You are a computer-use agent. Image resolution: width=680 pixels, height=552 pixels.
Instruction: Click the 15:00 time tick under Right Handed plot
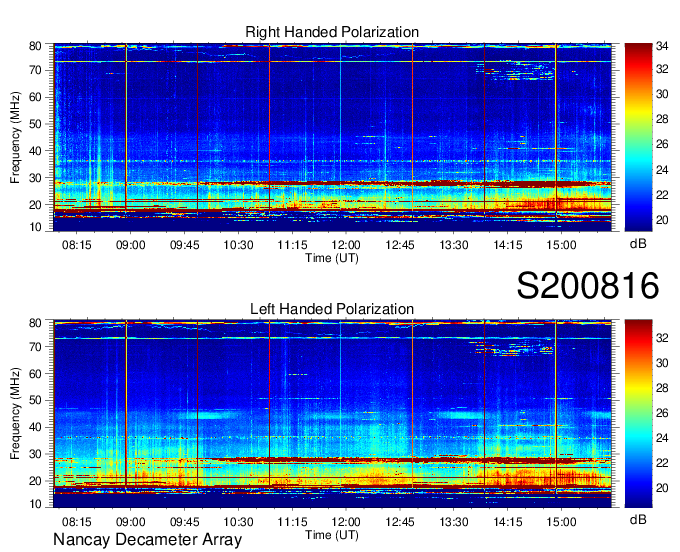(561, 245)
